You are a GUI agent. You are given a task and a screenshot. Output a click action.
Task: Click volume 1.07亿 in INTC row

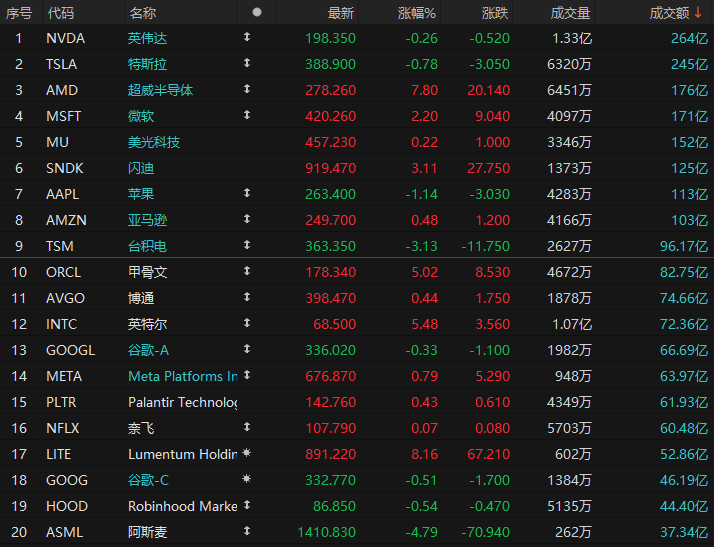(571, 324)
